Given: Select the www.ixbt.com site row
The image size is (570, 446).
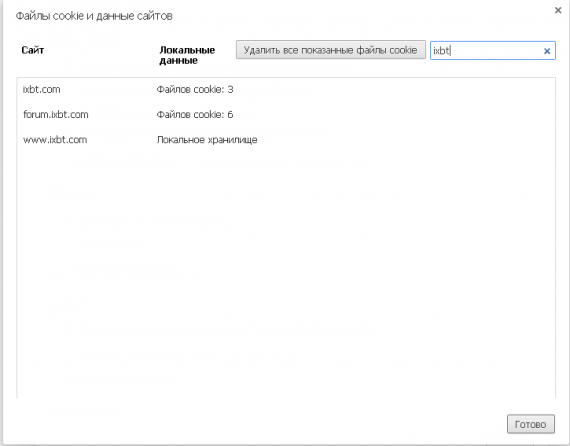Looking at the screenshot, I should pyautogui.click(x=286, y=140).
